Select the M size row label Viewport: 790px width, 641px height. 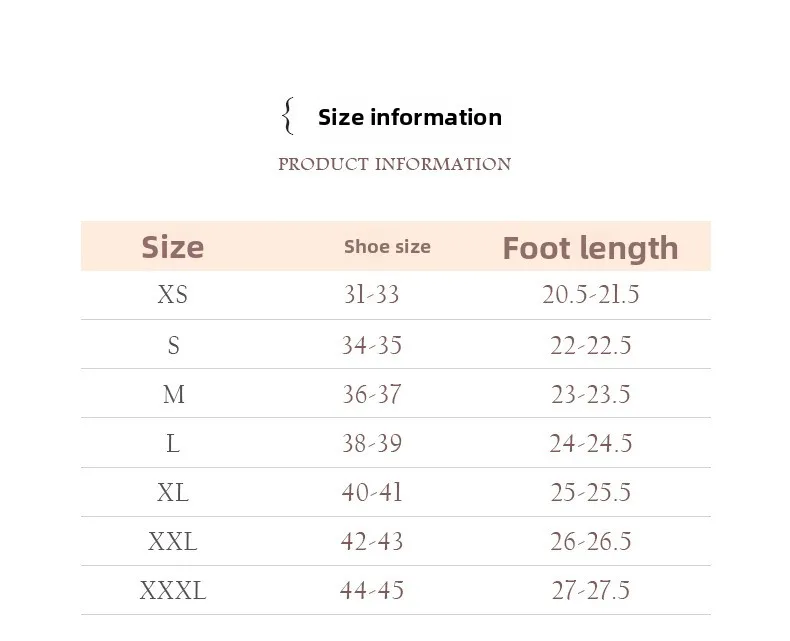pyautogui.click(x=174, y=394)
